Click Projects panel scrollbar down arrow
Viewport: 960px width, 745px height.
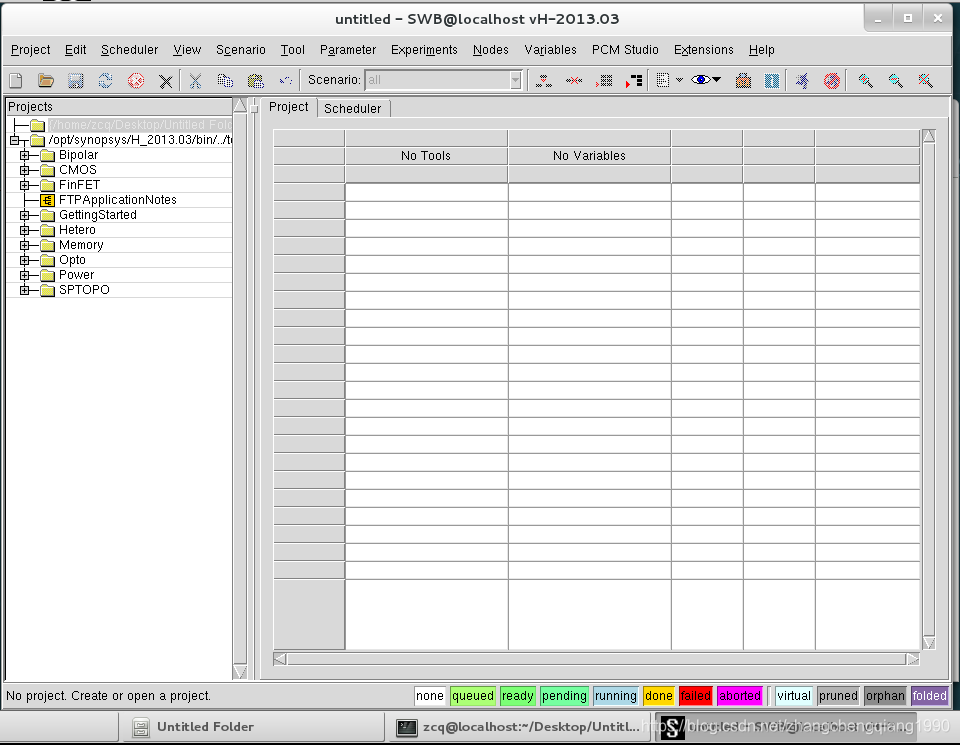tap(240, 671)
